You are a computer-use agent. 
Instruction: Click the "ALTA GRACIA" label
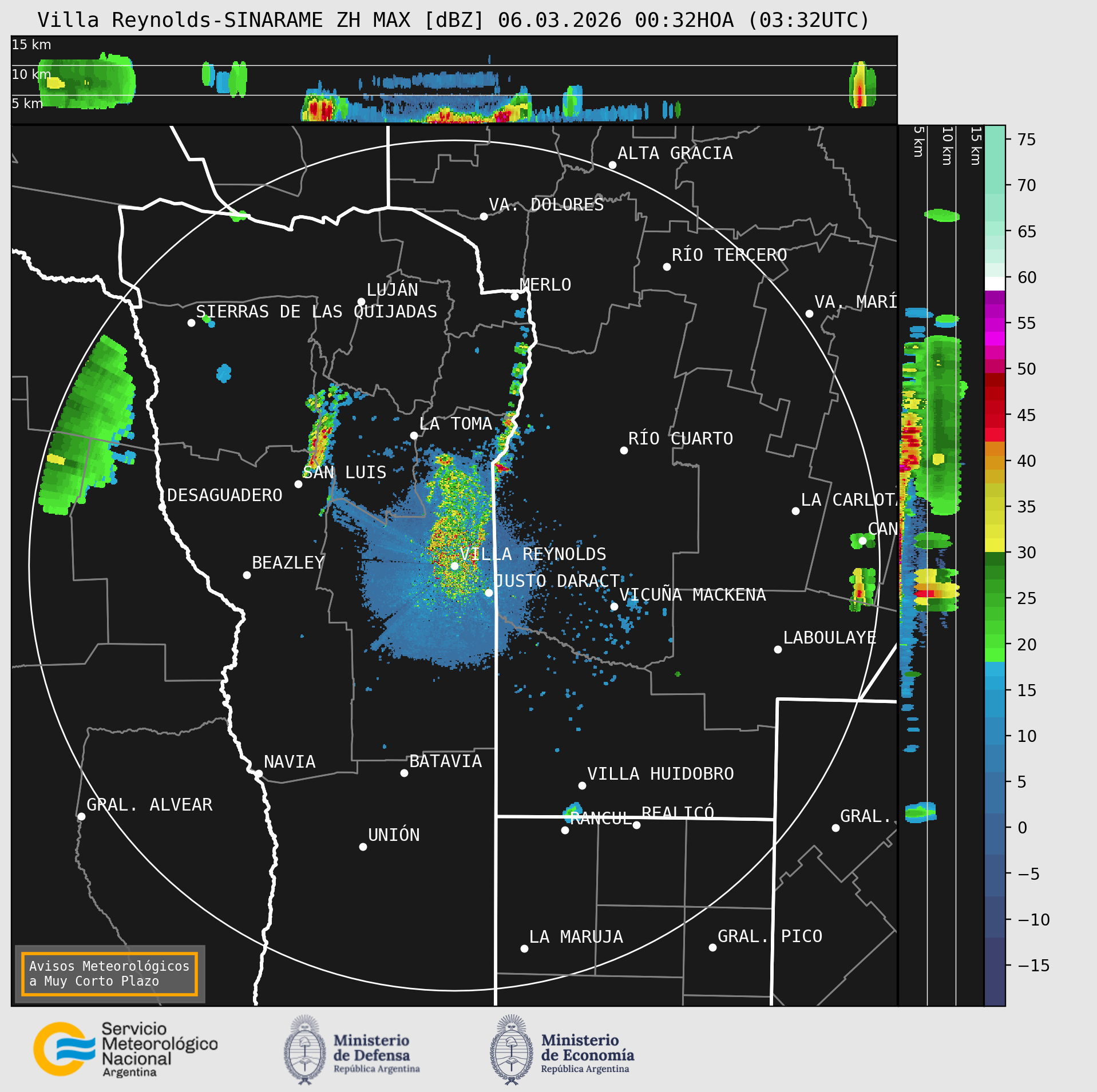click(x=675, y=153)
